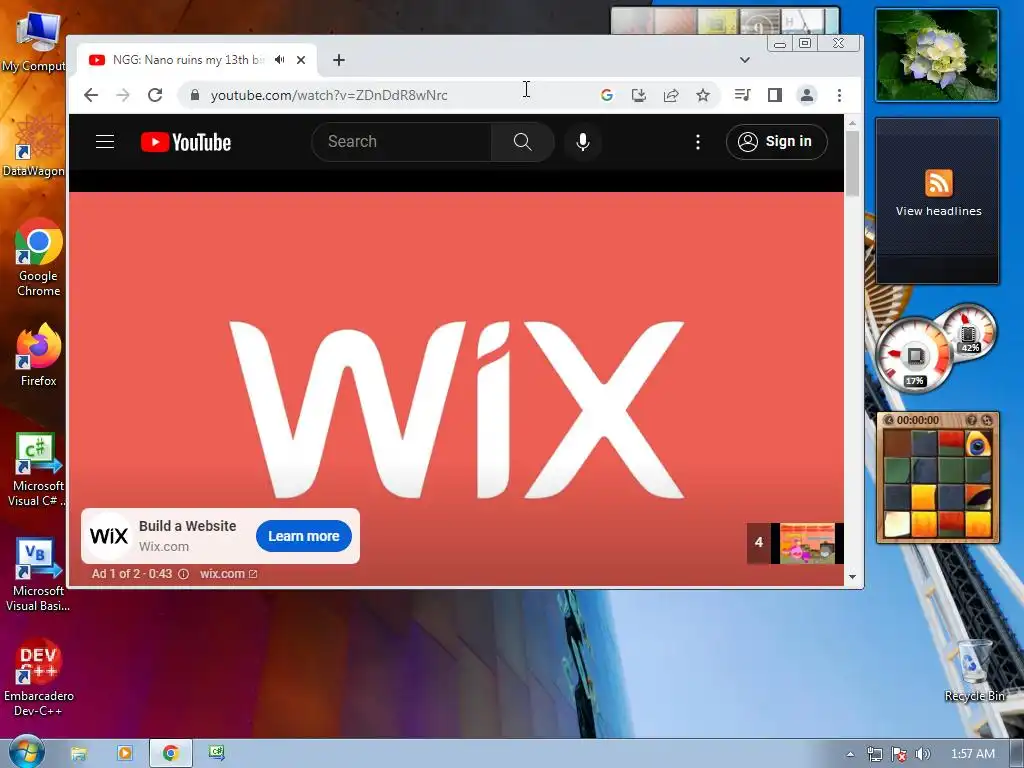Reload the YouTube page
The height and width of the screenshot is (768, 1024).
155,95
